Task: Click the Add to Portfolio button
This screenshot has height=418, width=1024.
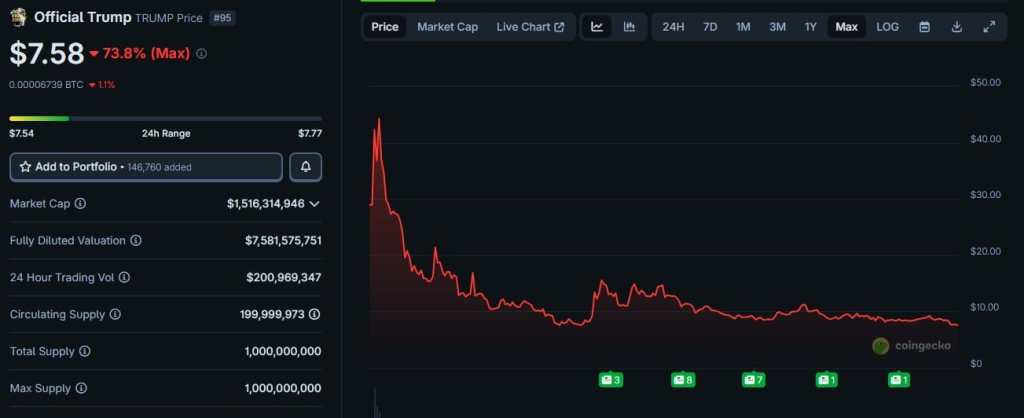Action: point(146,167)
